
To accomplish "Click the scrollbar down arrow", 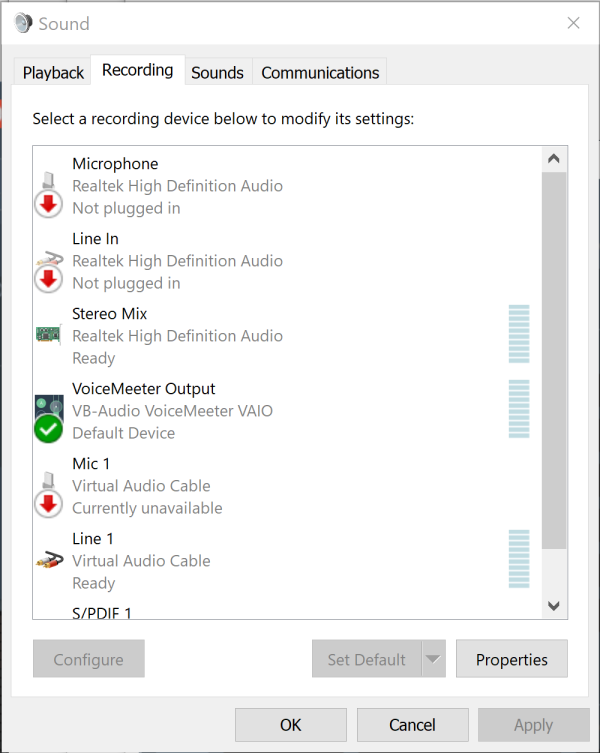I will tap(554, 606).
